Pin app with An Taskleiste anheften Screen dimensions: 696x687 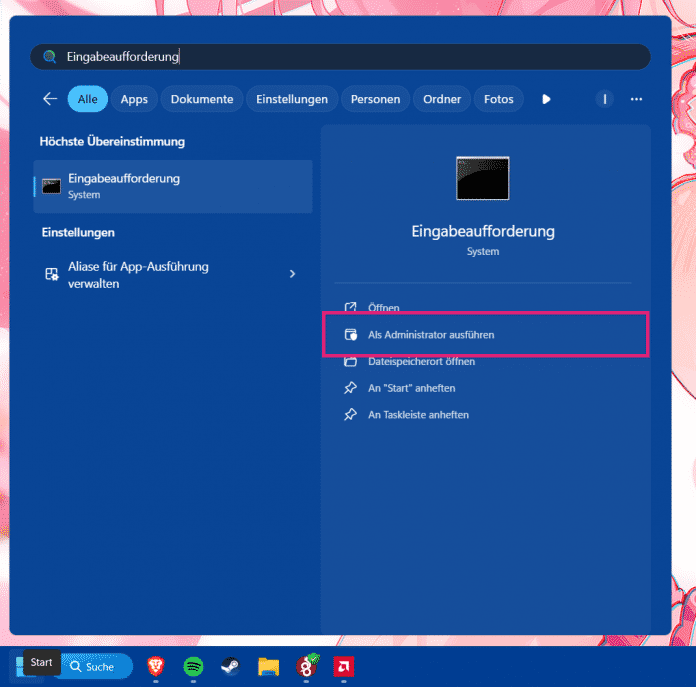418,414
